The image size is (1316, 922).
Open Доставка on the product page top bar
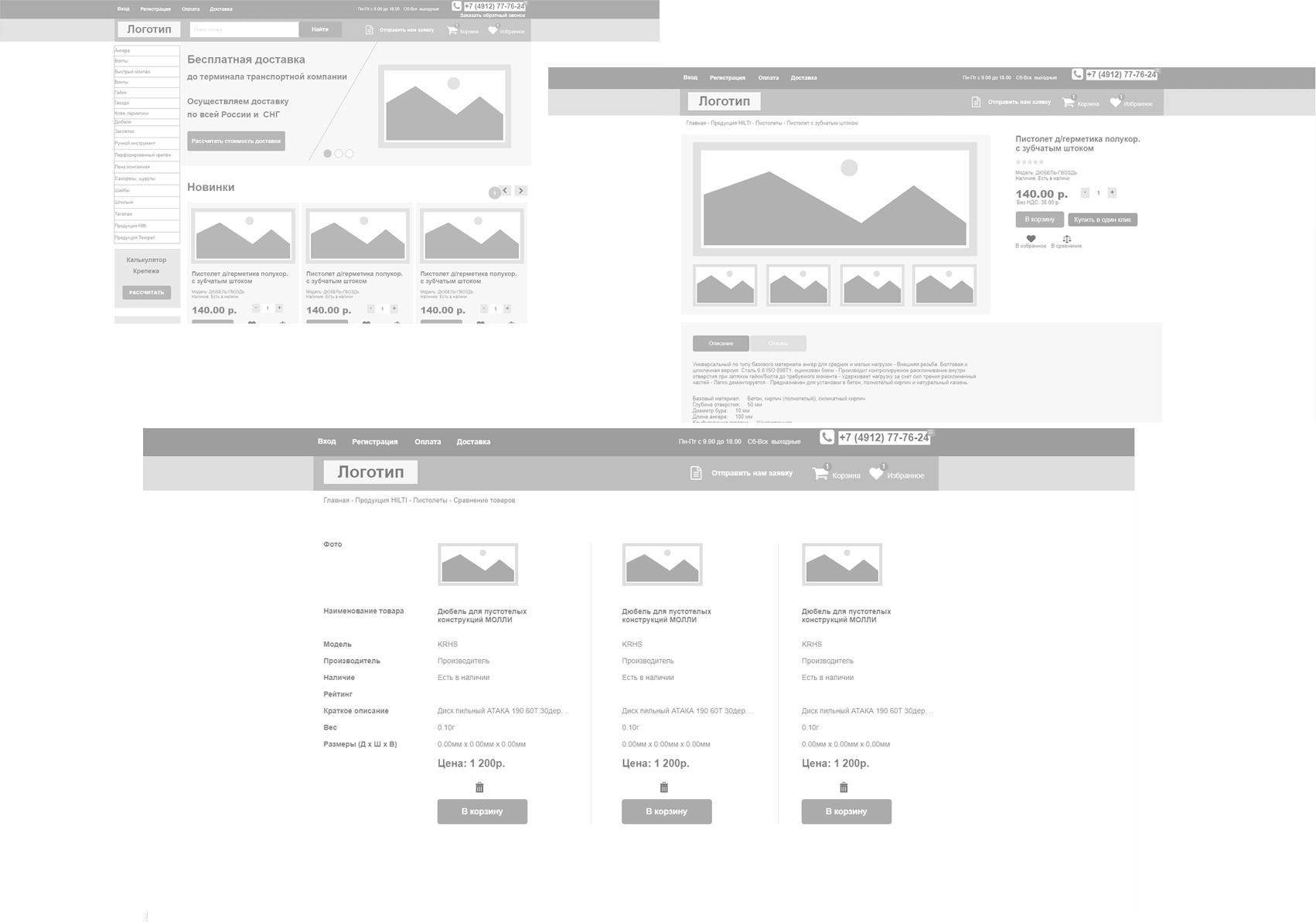(803, 77)
